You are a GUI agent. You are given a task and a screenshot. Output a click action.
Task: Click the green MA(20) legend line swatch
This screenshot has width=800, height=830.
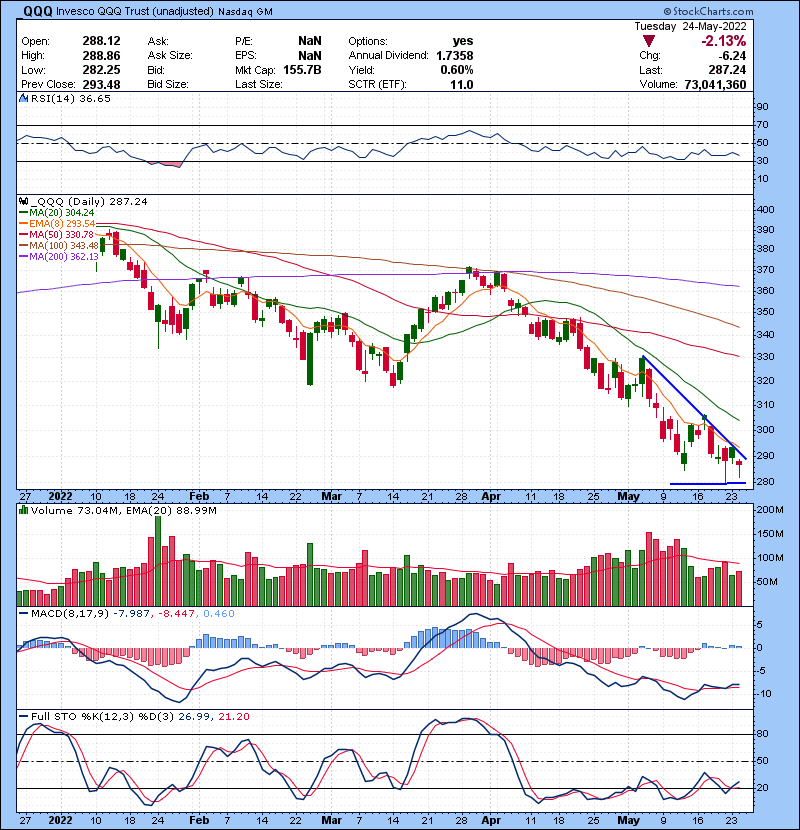24,212
